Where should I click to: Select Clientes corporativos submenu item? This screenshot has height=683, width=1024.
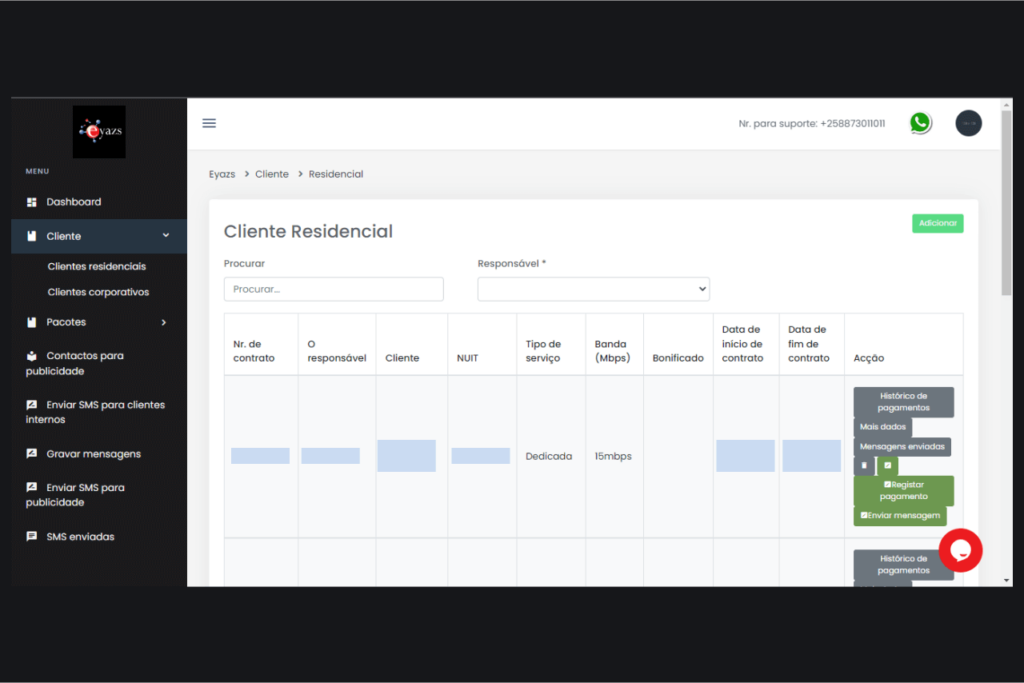[x=98, y=292]
